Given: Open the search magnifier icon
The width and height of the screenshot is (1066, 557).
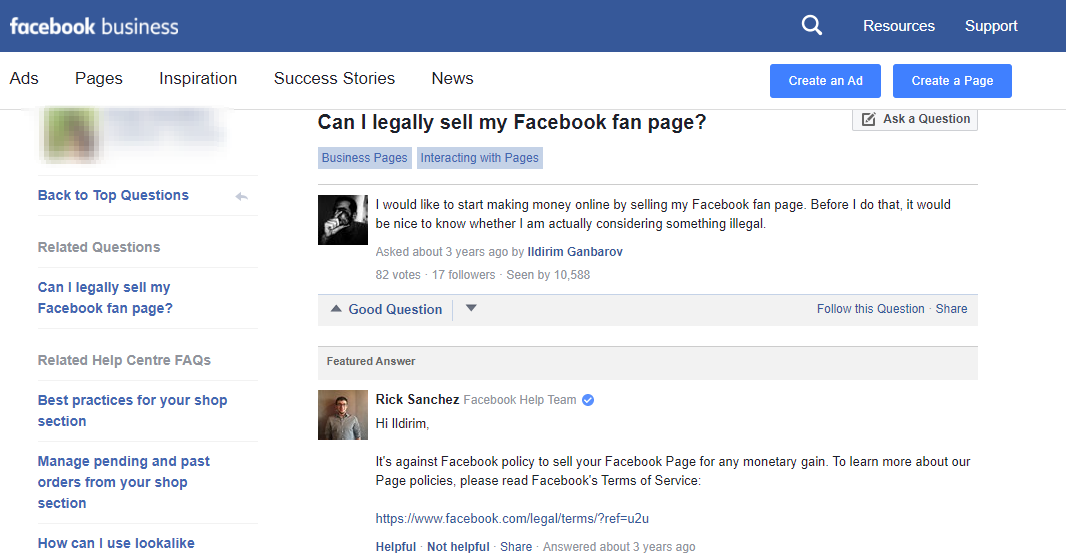Looking at the screenshot, I should [811, 26].
